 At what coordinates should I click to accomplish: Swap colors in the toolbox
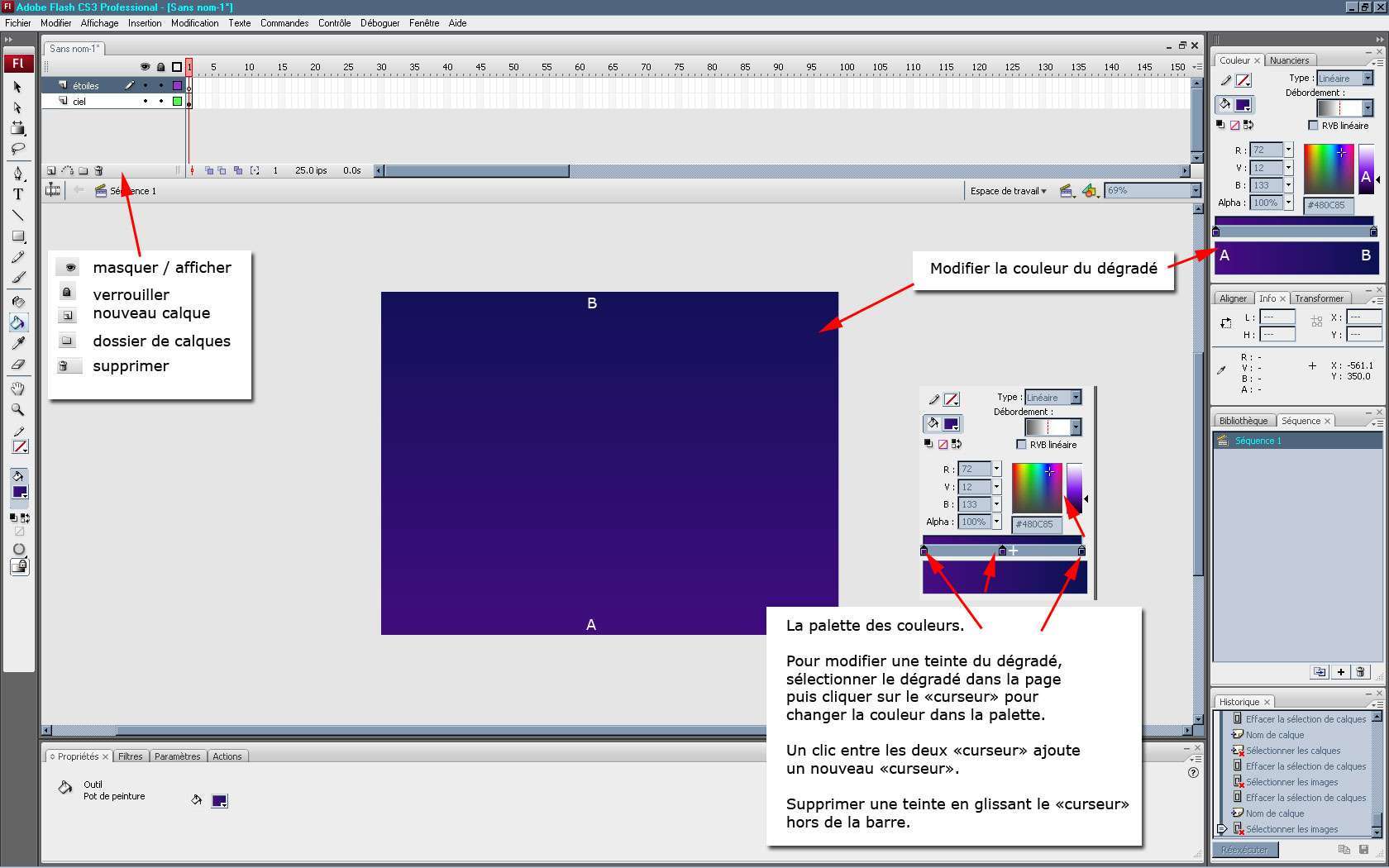click(x=25, y=518)
